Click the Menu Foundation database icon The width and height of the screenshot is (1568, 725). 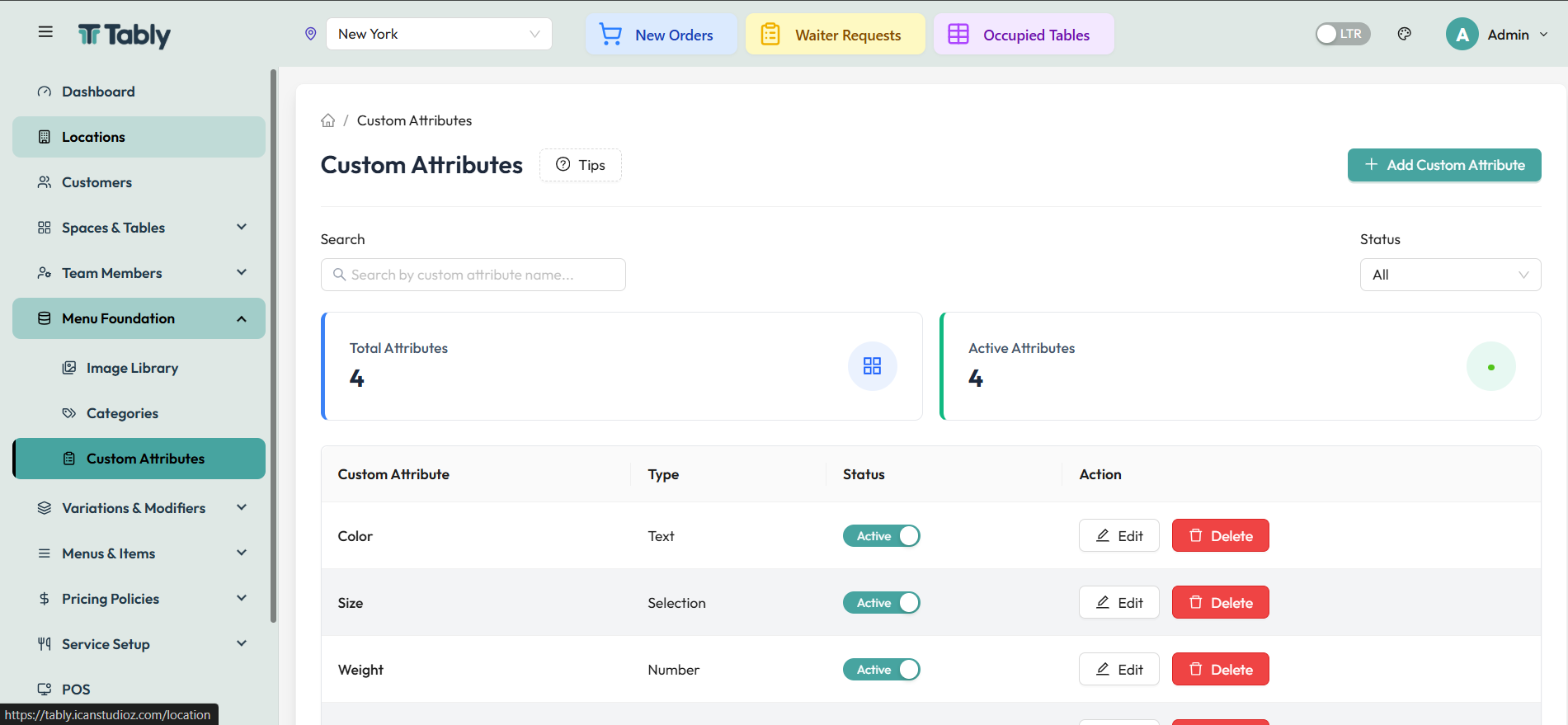coord(45,318)
